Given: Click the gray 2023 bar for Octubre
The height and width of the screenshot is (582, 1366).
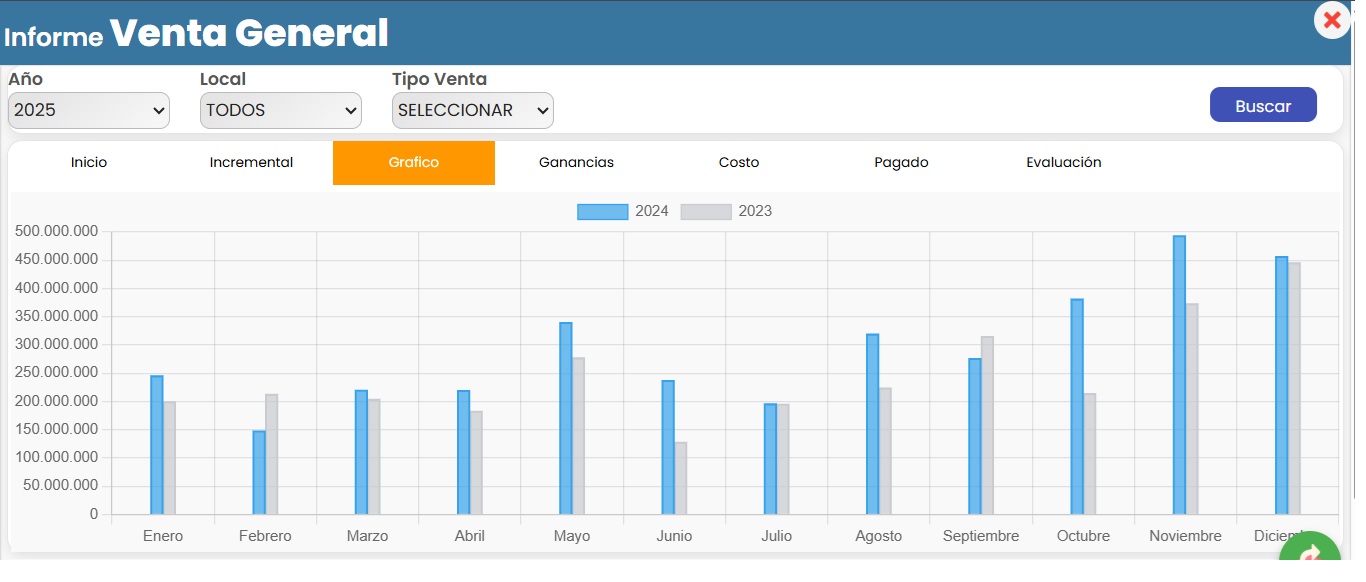Looking at the screenshot, I should click(1089, 454).
